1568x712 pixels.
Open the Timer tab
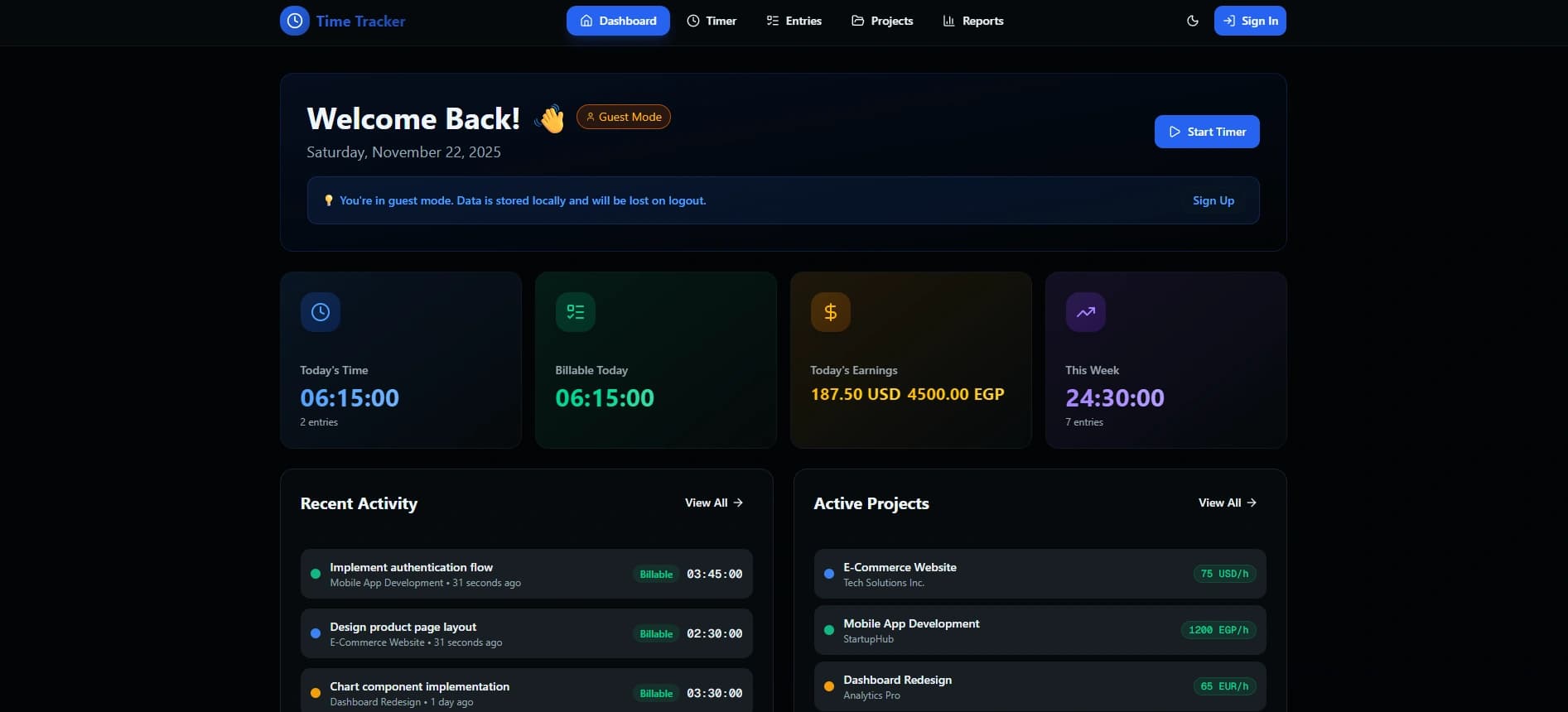coord(712,21)
